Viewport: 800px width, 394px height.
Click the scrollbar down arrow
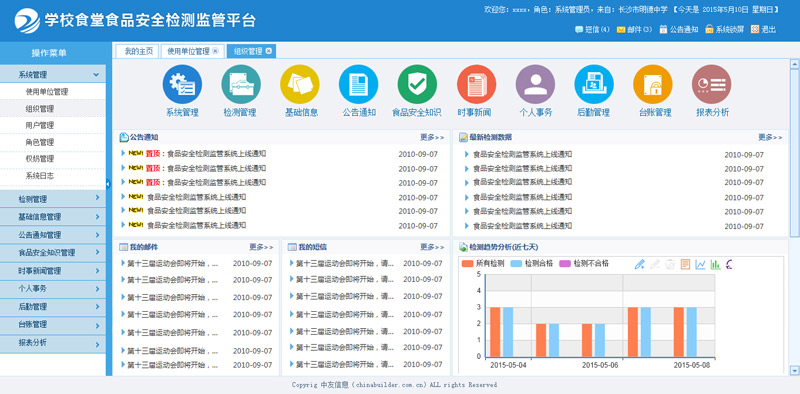point(794,371)
